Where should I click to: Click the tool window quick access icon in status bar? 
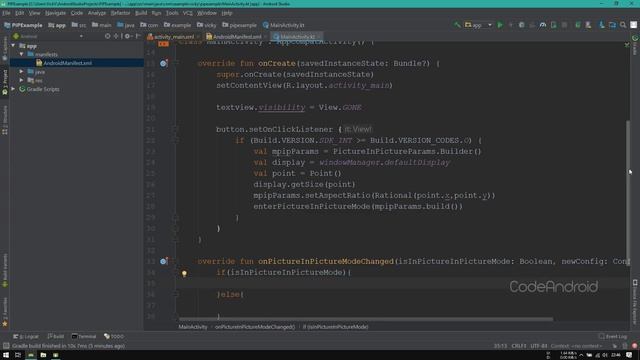pyautogui.click(x=6, y=346)
